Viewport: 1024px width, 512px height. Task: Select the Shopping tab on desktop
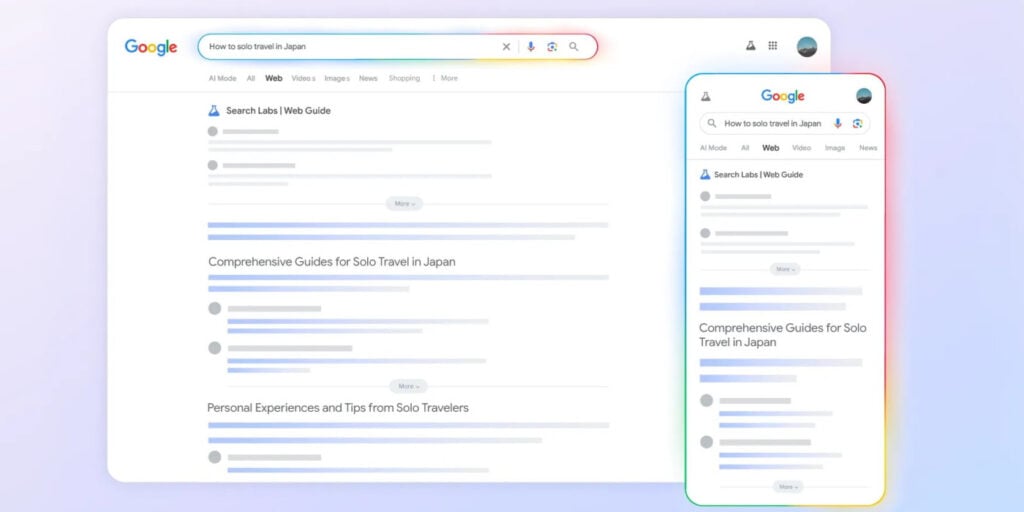404,78
